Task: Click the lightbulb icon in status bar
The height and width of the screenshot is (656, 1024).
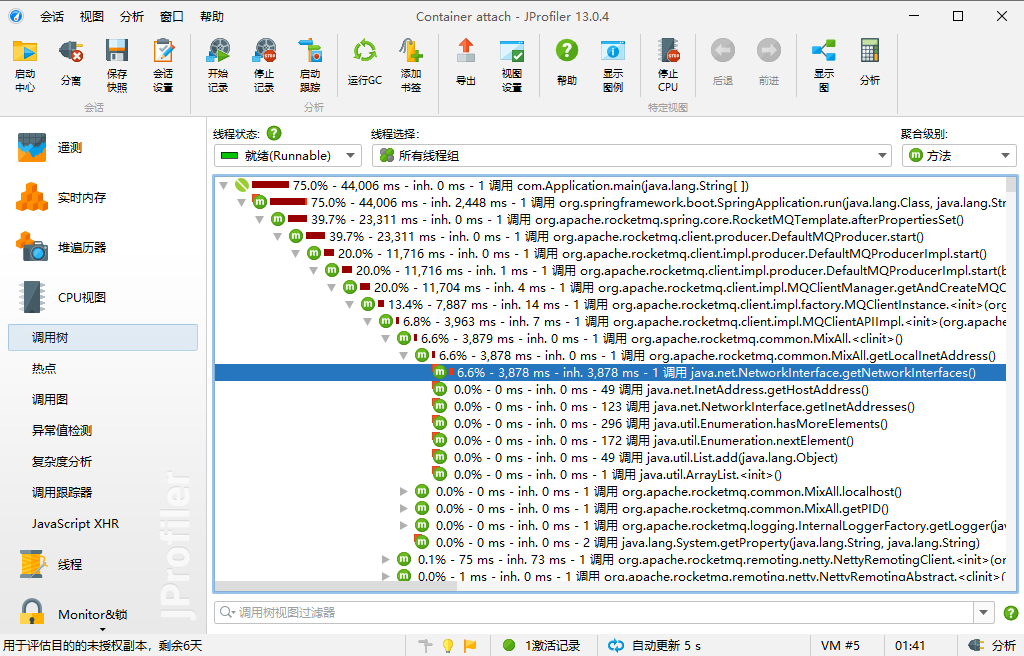Action: [x=448, y=646]
